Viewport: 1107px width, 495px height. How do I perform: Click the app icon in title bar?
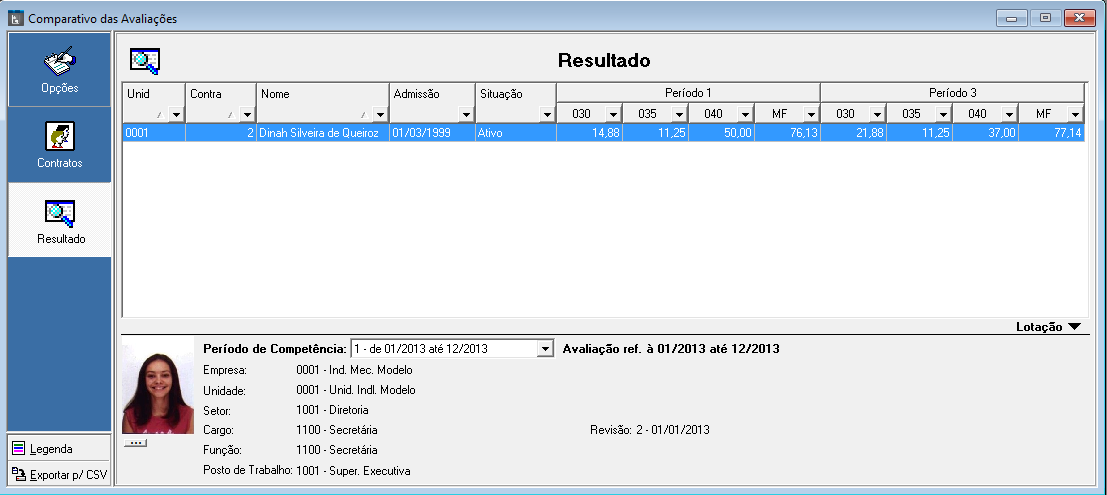(x=15, y=17)
